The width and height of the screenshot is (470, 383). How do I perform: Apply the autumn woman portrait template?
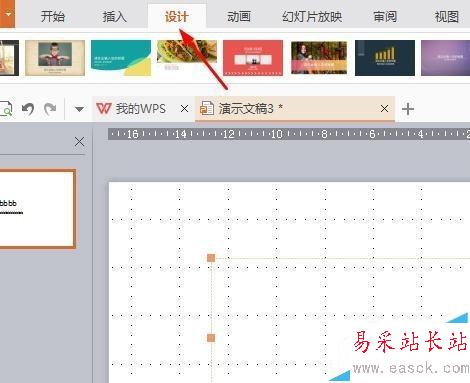319,57
